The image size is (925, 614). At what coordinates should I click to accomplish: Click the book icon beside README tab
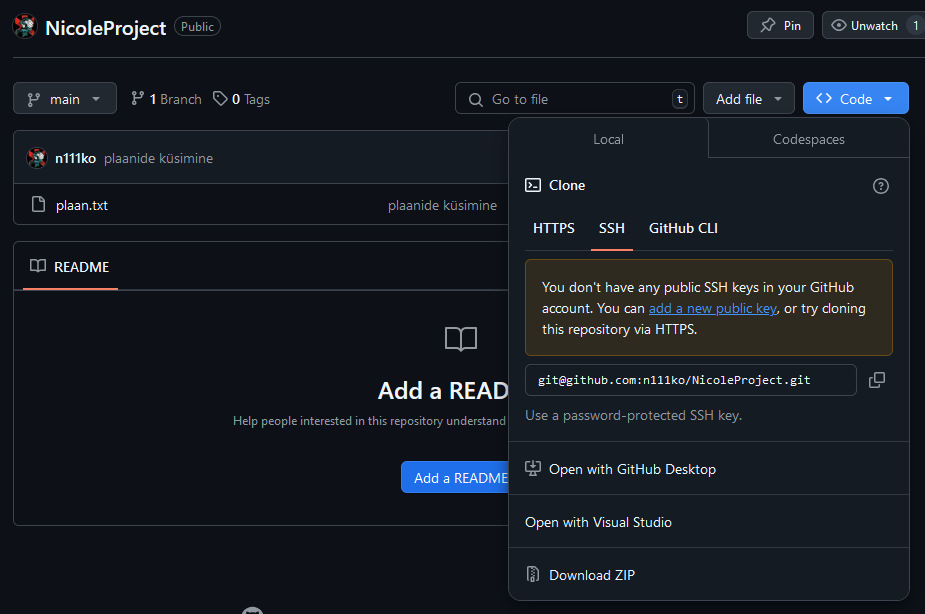click(38, 266)
